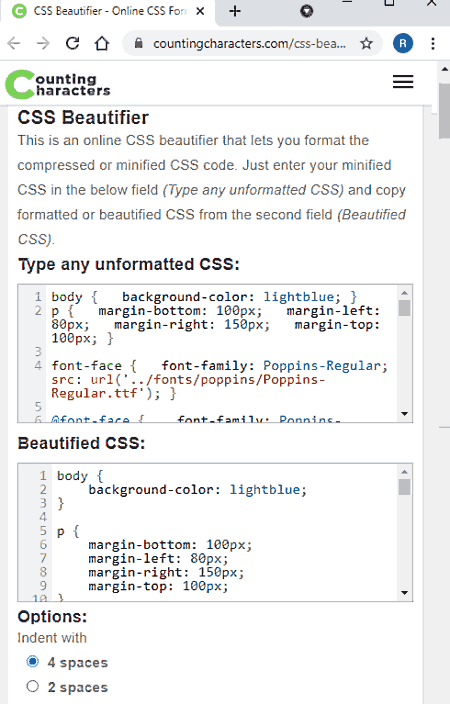Select 4 spaces indent option
The image size is (450, 704).
[32, 662]
